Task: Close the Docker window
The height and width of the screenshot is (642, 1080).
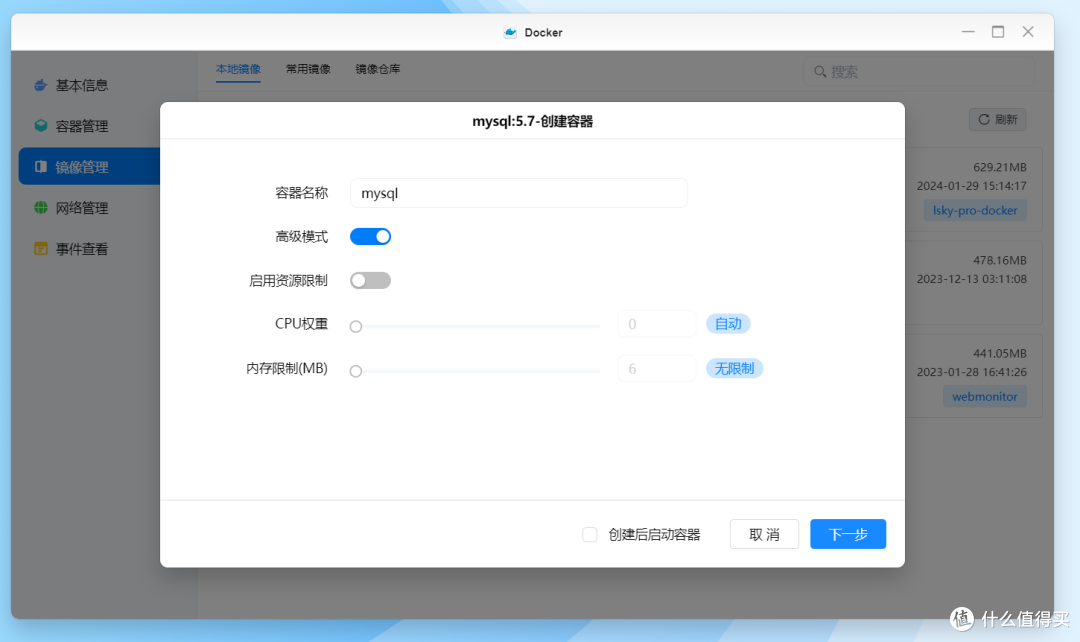Action: pyautogui.click(x=1028, y=32)
